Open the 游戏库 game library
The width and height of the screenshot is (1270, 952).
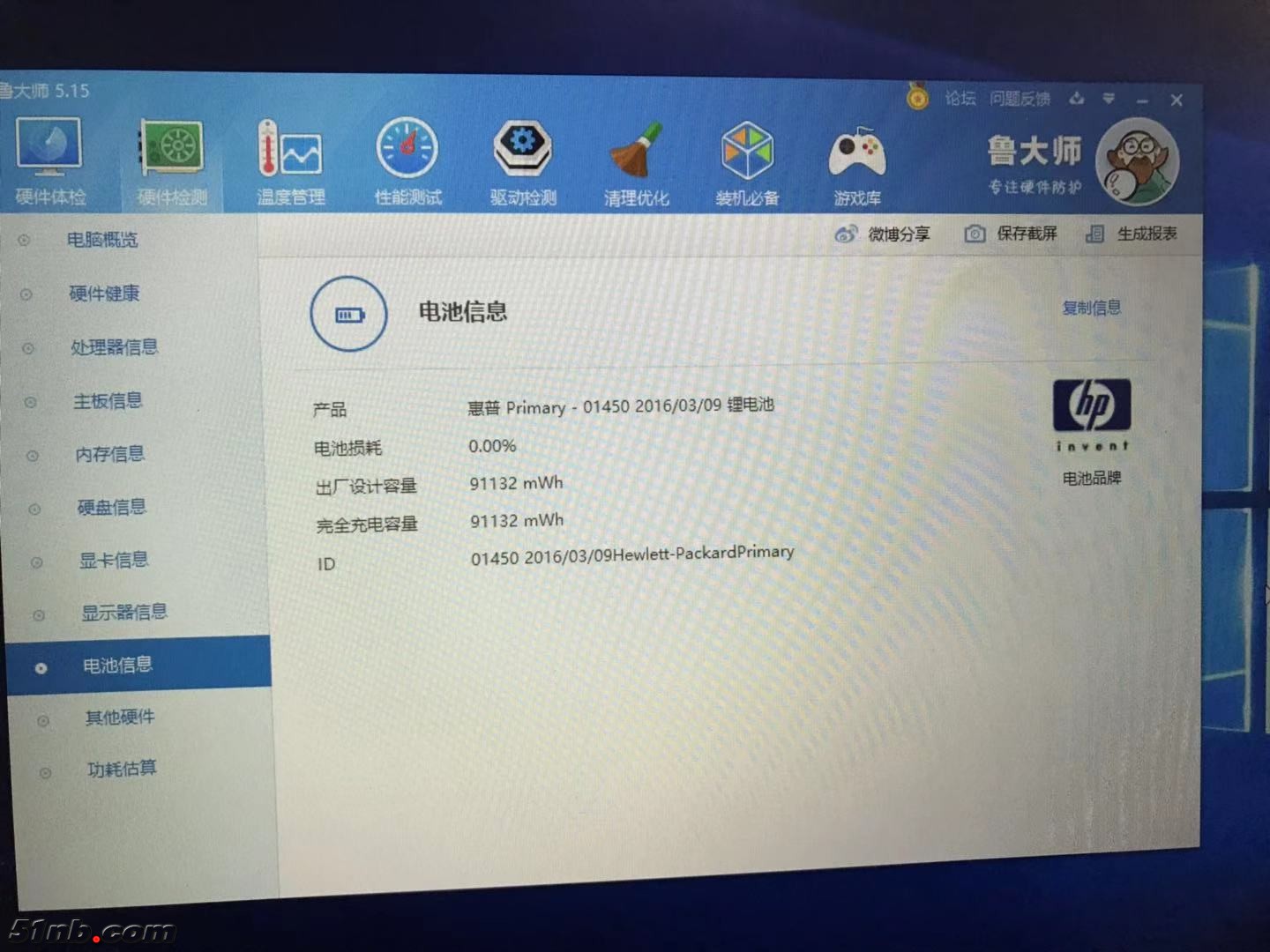coord(857,167)
